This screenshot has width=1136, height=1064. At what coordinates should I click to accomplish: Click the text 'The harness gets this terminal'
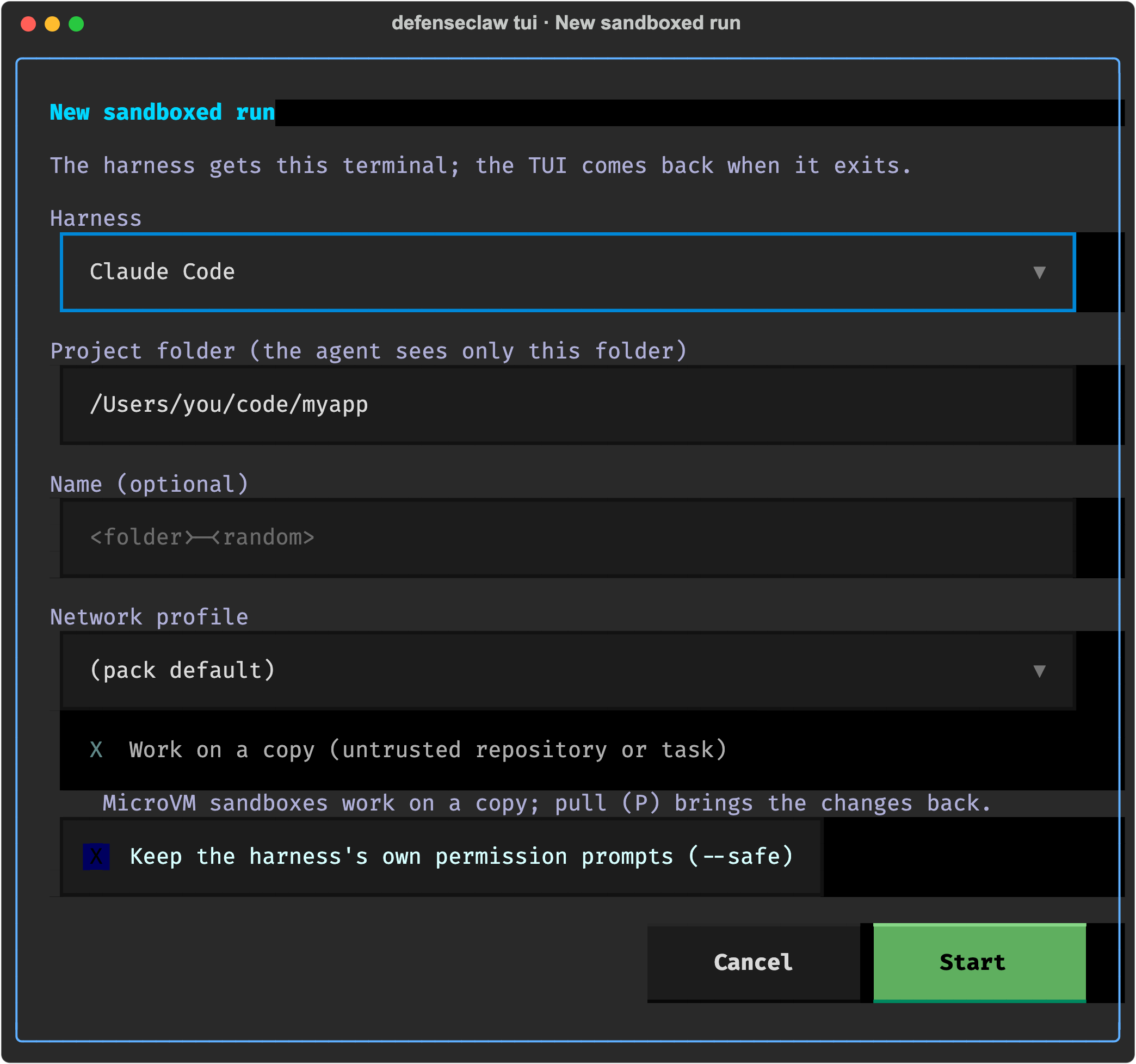tap(254, 166)
